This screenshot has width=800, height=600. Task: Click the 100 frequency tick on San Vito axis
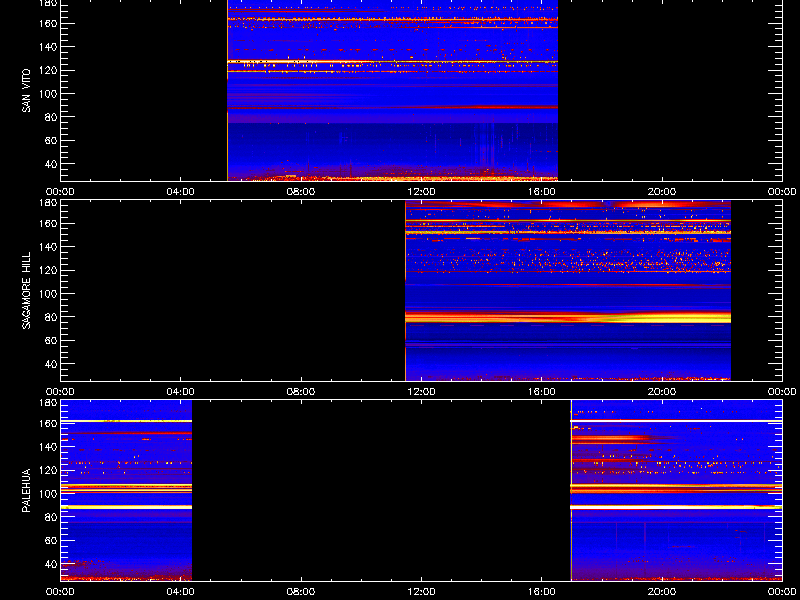click(x=48, y=94)
